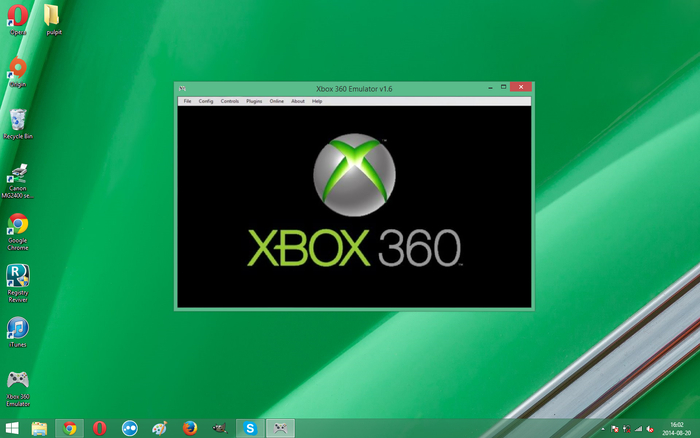Select the Recycle Bin icon
The width and height of the screenshot is (700, 438).
point(18,120)
